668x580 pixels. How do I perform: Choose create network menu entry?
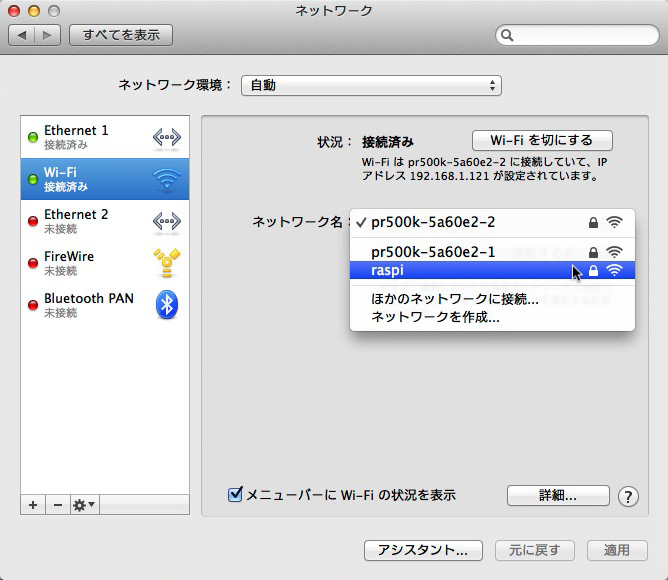coord(435,317)
